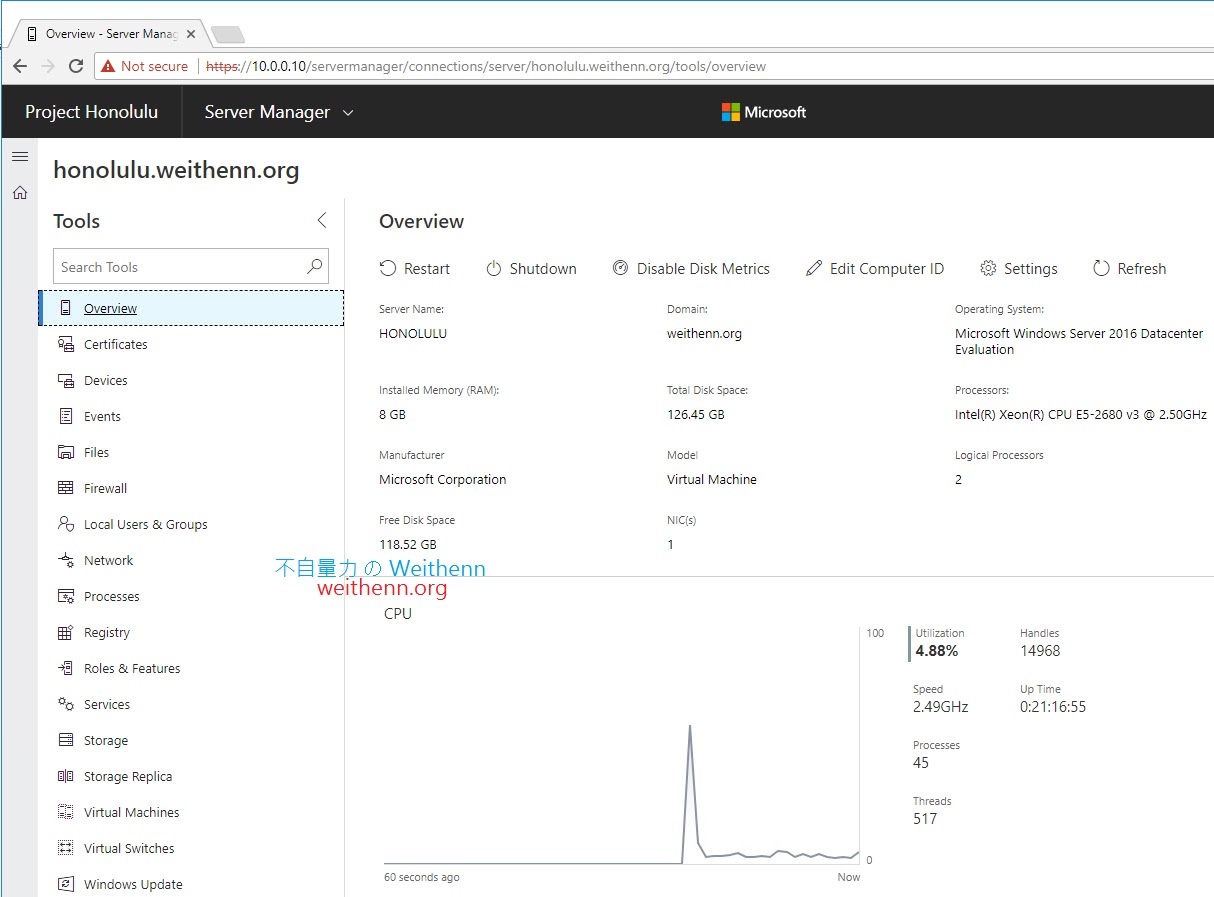Open the Firewall tool
This screenshot has height=897, width=1214.
coord(191,488)
